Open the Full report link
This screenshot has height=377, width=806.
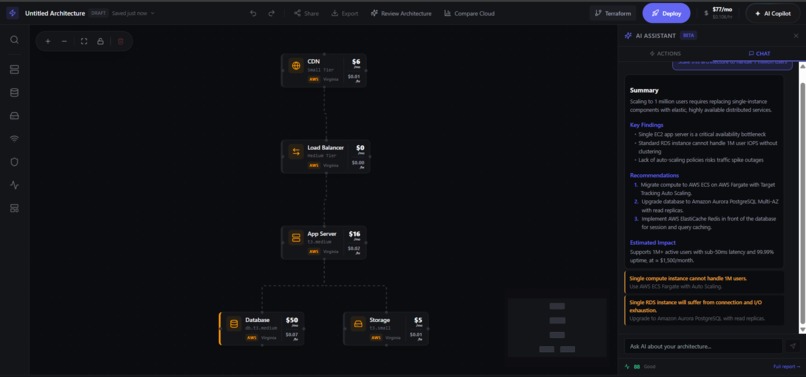pos(786,367)
